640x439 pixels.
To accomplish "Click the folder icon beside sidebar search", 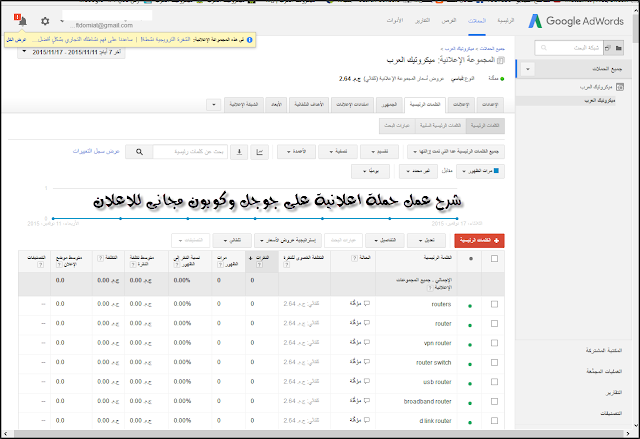I will pyautogui.click(x=619, y=48).
